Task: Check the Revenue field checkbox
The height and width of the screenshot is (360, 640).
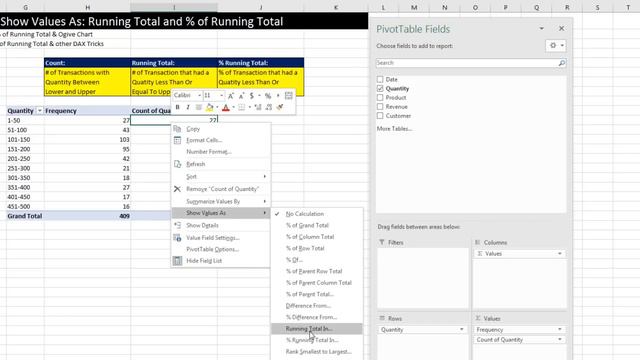Action: pyautogui.click(x=380, y=107)
